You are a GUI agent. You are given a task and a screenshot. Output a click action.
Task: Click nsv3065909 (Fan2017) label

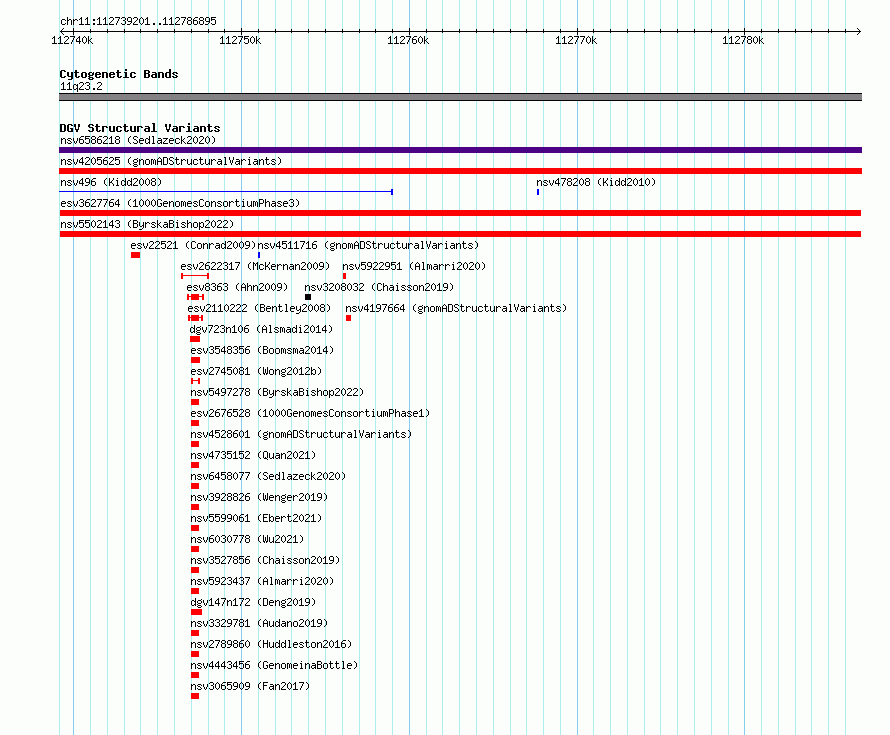click(x=250, y=686)
